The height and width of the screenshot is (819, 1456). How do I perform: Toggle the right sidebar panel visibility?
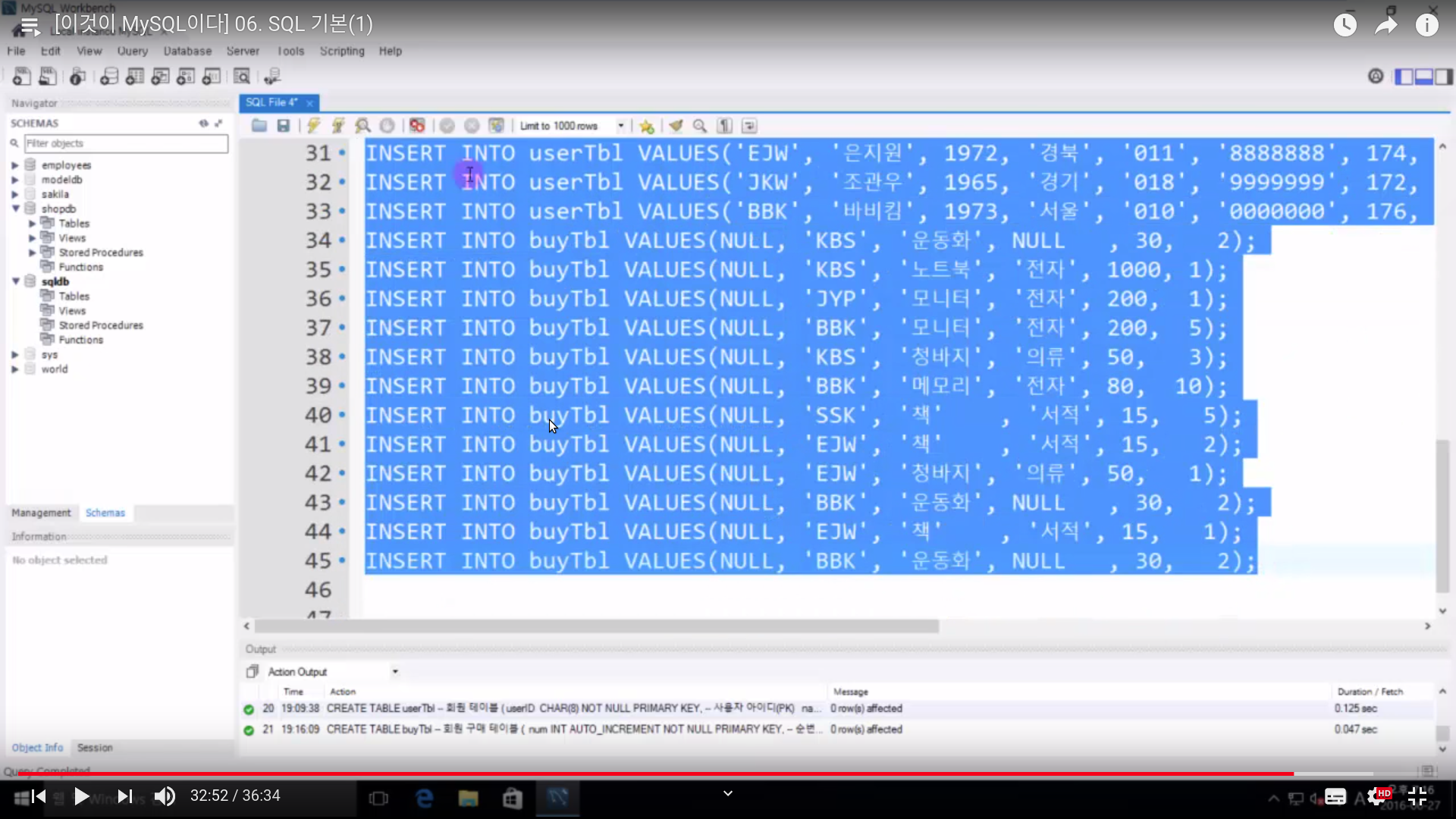(1444, 77)
